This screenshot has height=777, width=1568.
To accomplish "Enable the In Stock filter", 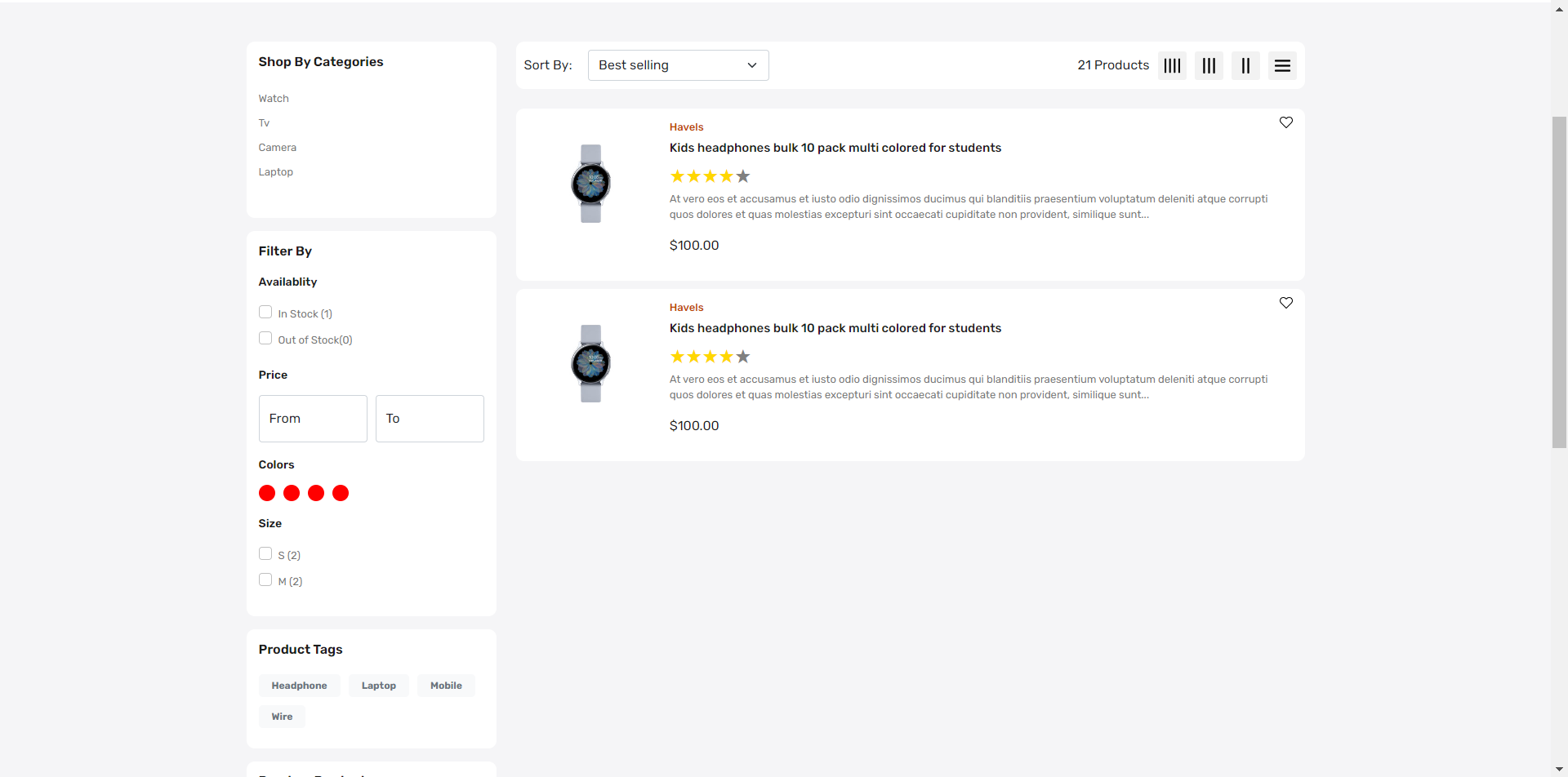I will [265, 311].
